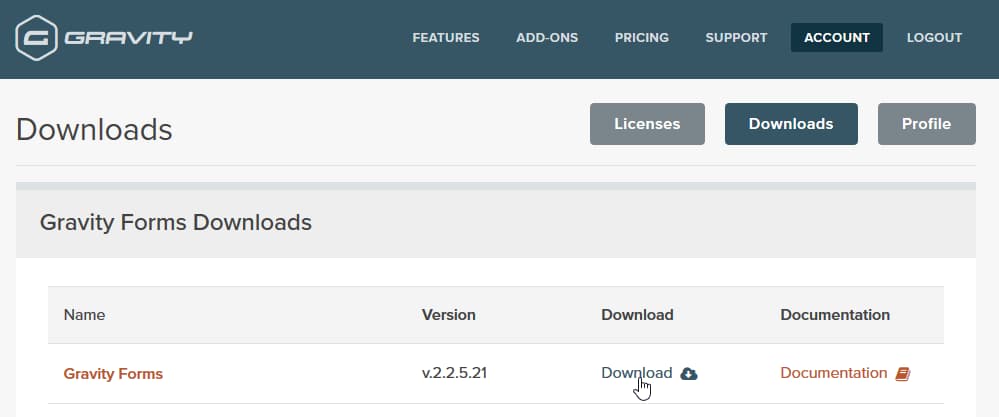Click the version text v.2.2.5.21

[x=454, y=373]
